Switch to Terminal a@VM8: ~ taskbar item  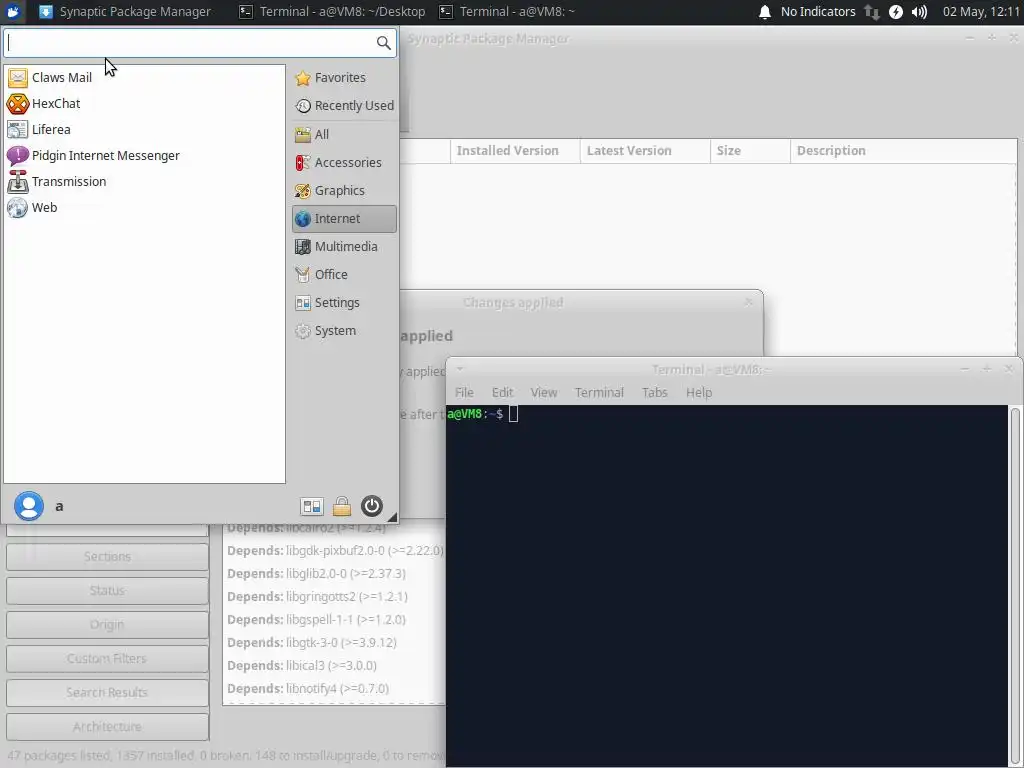507,12
